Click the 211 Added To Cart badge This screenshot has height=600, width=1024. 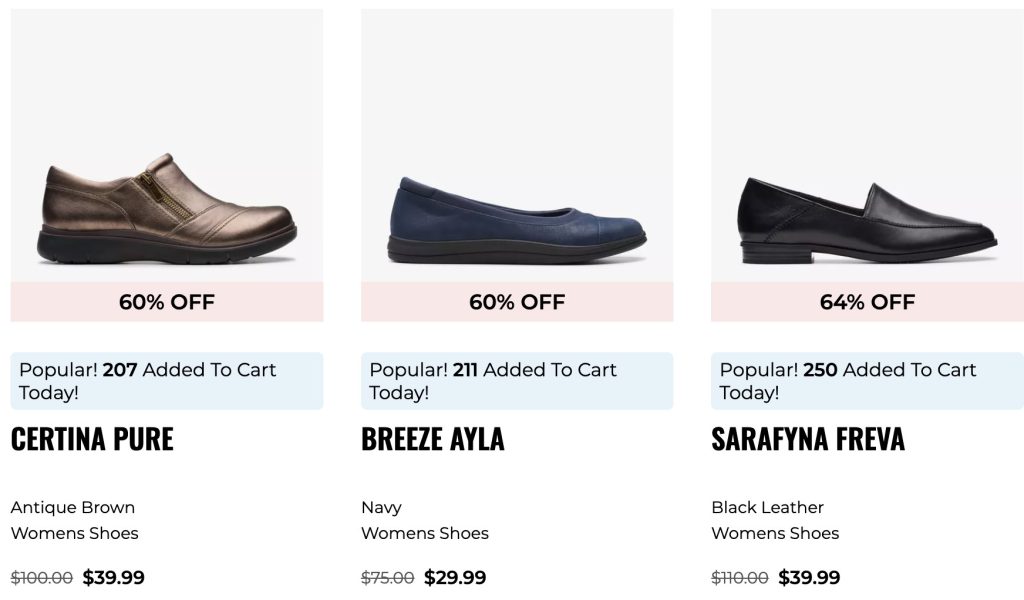(517, 381)
